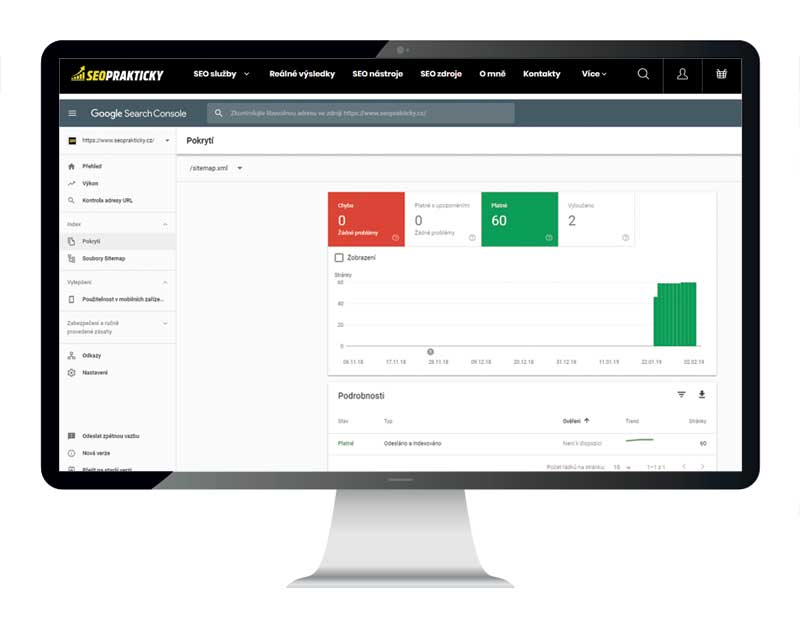Go to previous page of details table
Screen dimensions: 800x622
pyautogui.click(x=684, y=467)
